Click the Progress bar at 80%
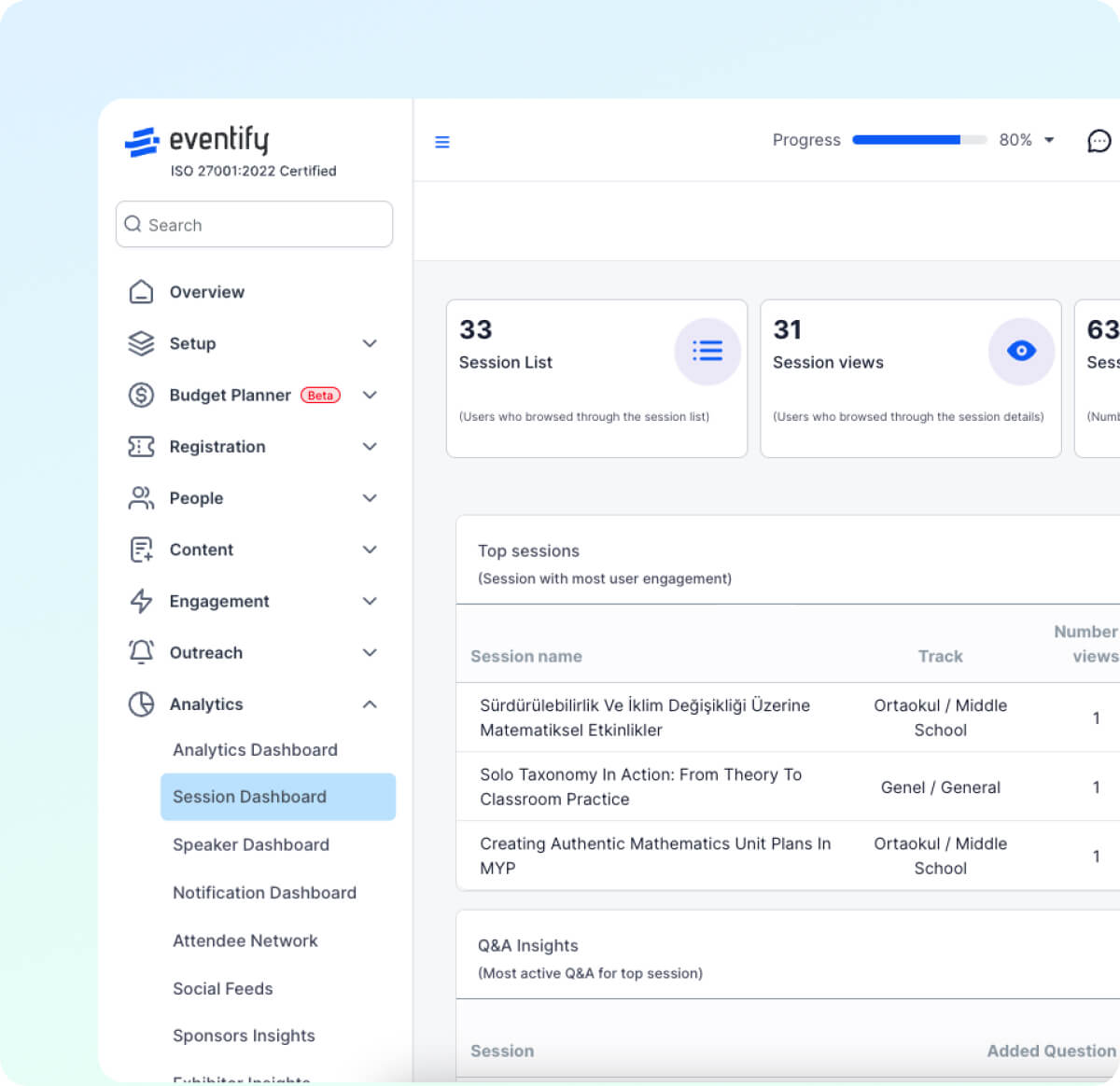The height and width of the screenshot is (1086, 1120). point(919,140)
